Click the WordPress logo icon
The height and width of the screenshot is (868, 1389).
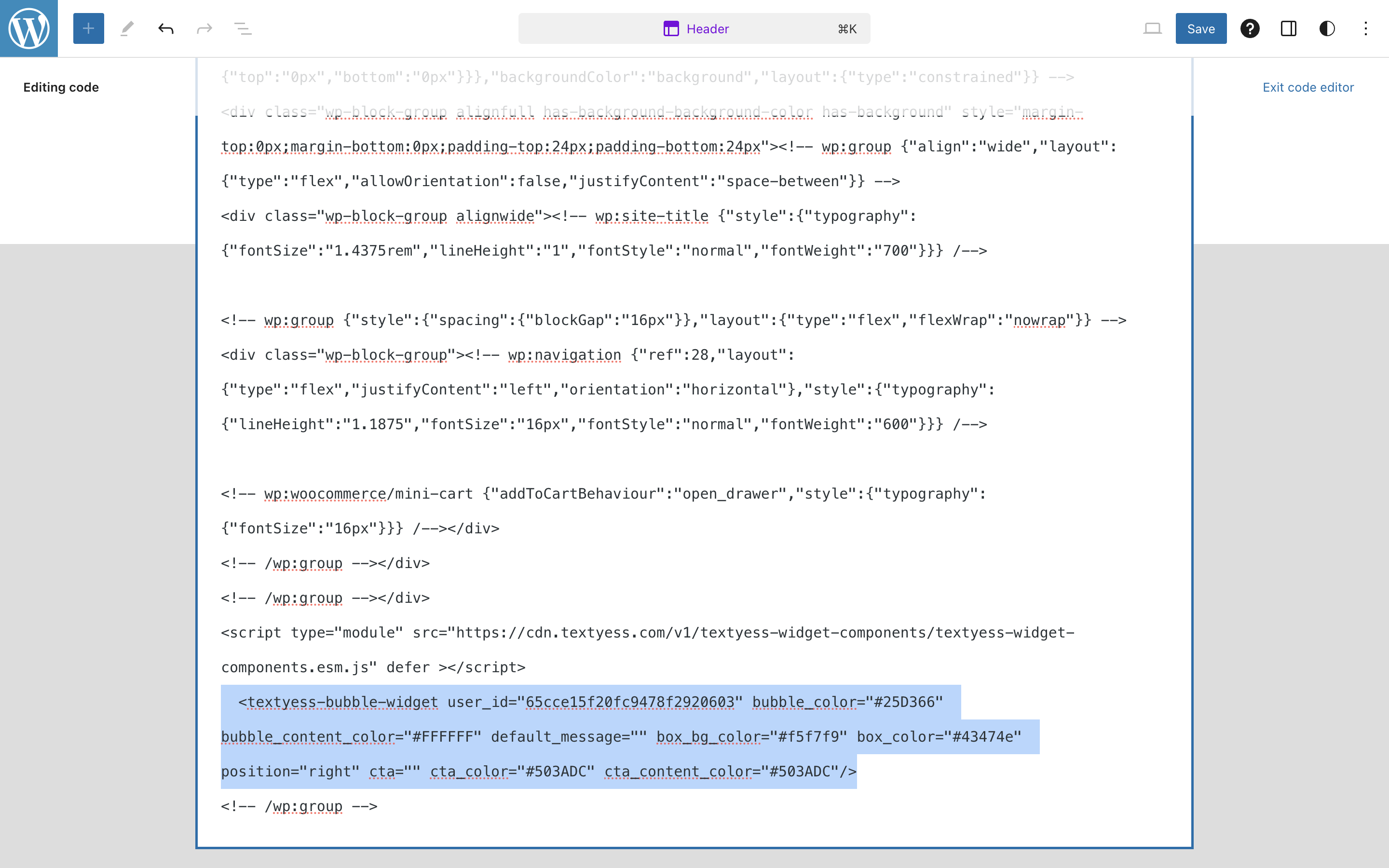tap(29, 28)
